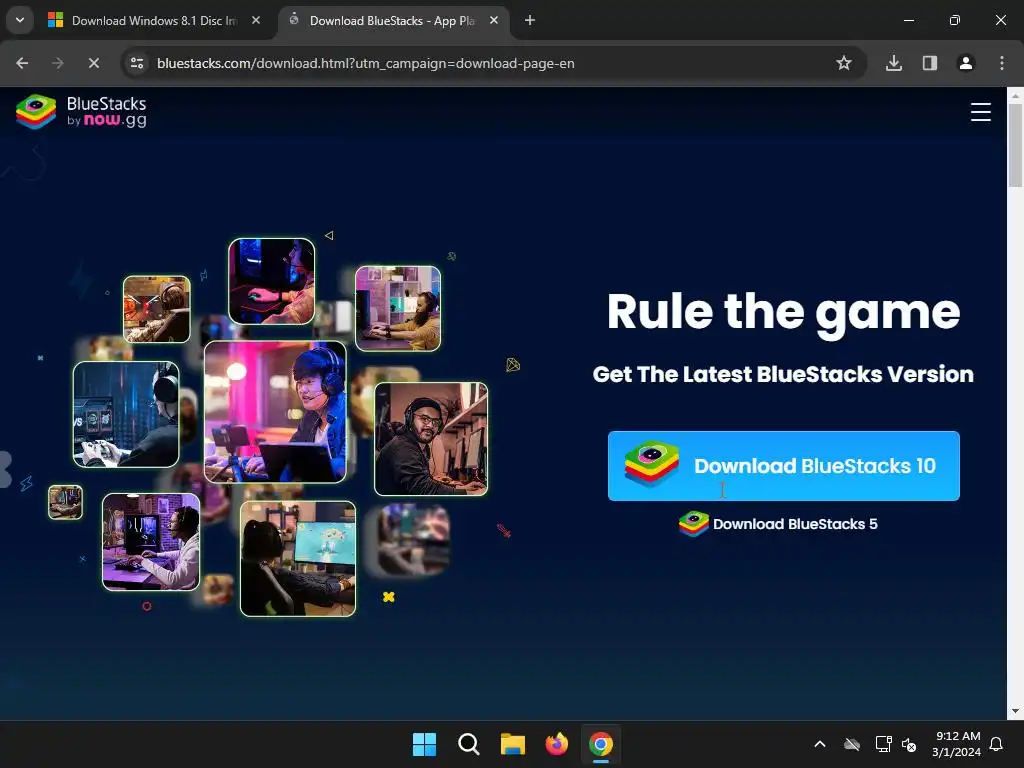
Task: Open a new browser tab
Action: tap(530, 20)
